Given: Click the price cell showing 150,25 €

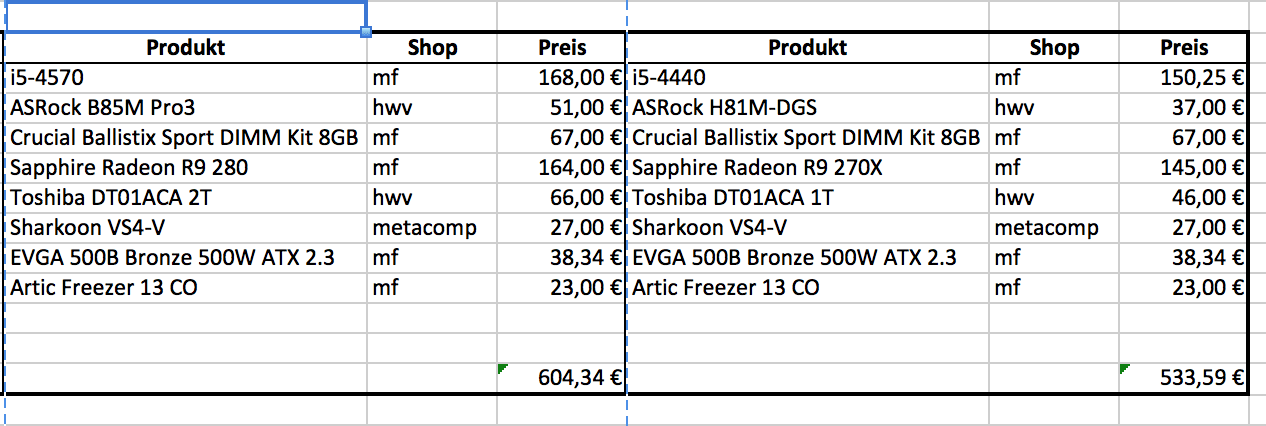Looking at the screenshot, I should coord(1183,77).
